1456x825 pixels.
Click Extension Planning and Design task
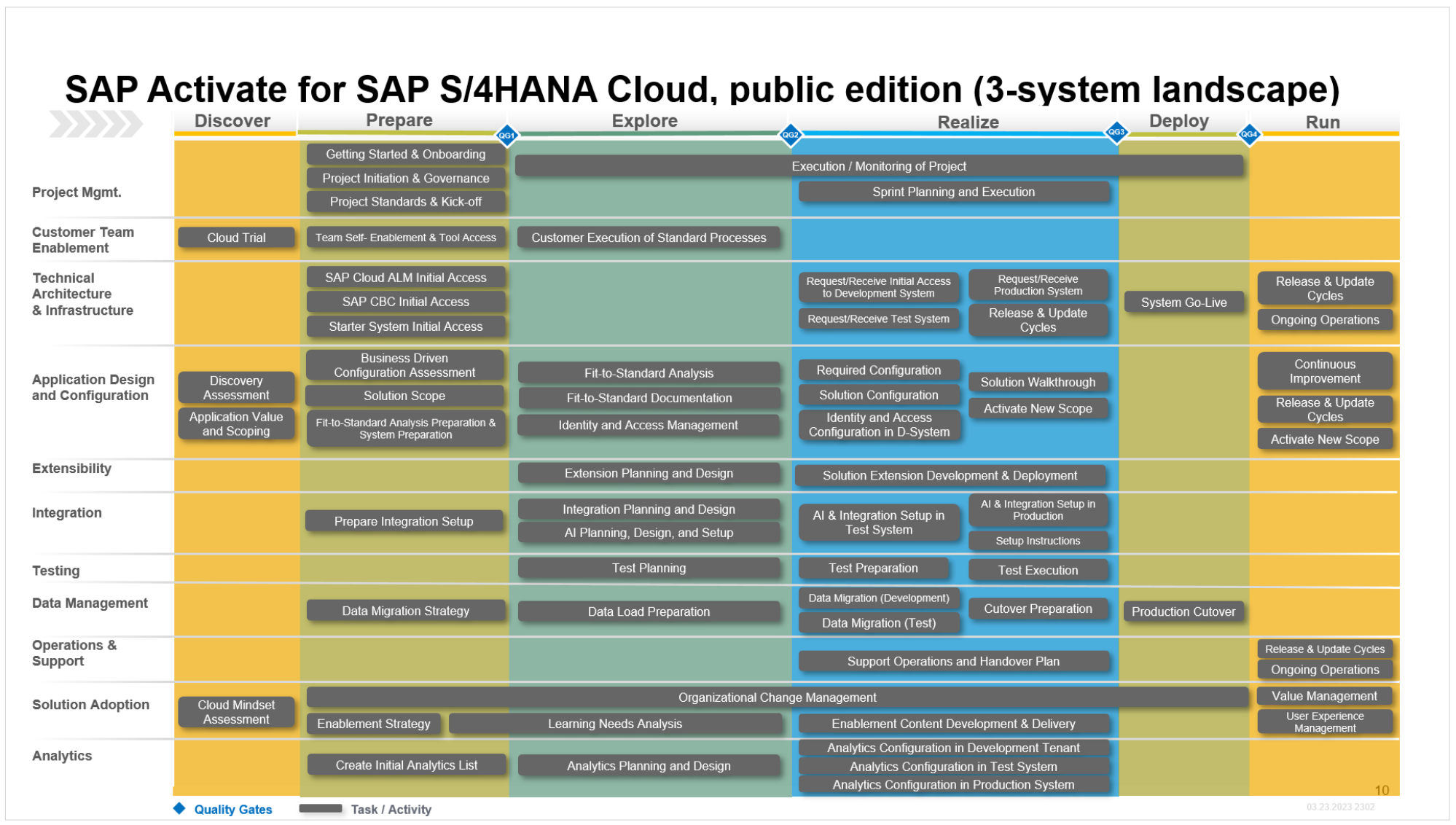pyautogui.click(x=649, y=474)
